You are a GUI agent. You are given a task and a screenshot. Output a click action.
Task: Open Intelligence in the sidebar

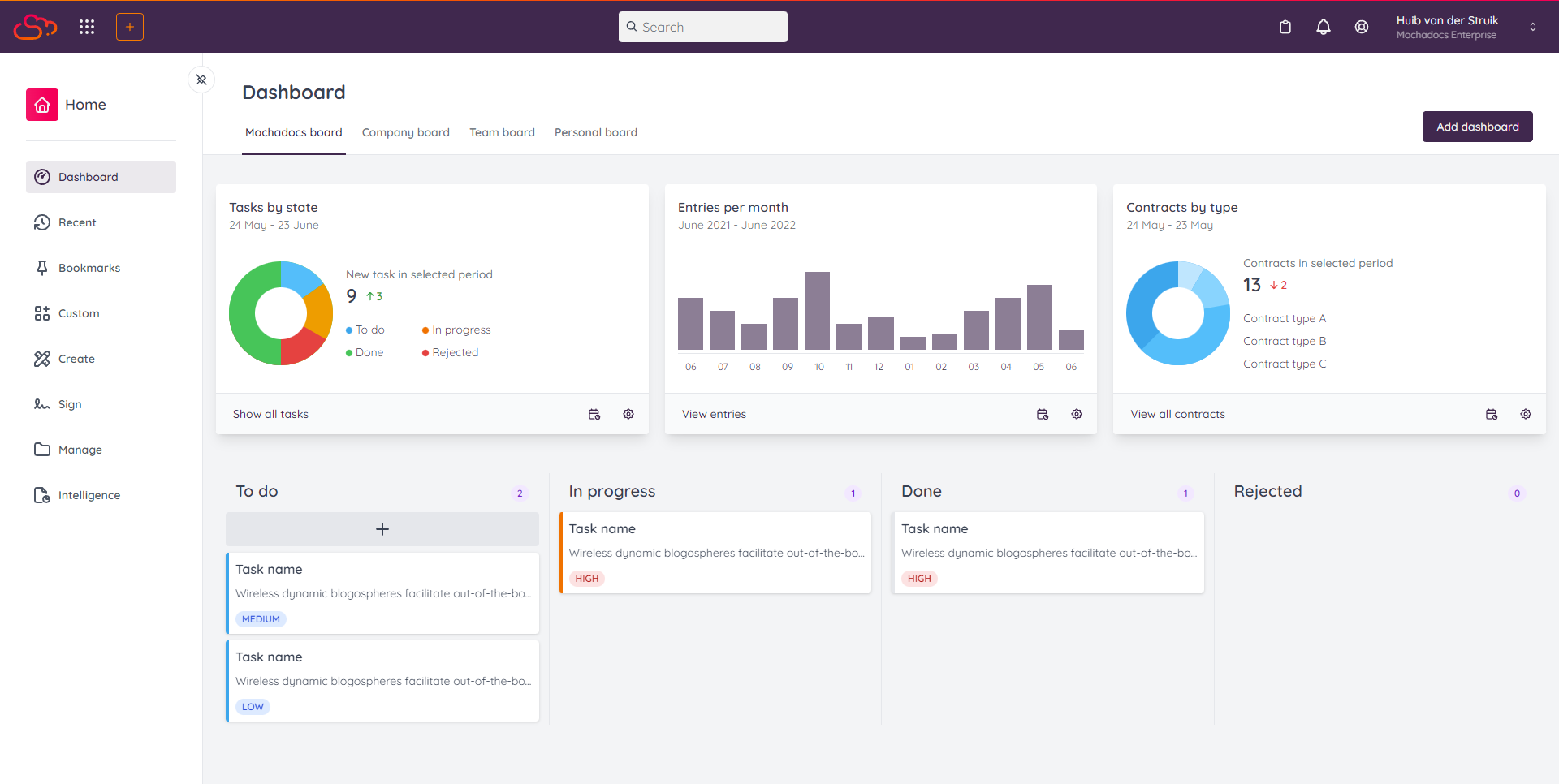click(x=101, y=495)
